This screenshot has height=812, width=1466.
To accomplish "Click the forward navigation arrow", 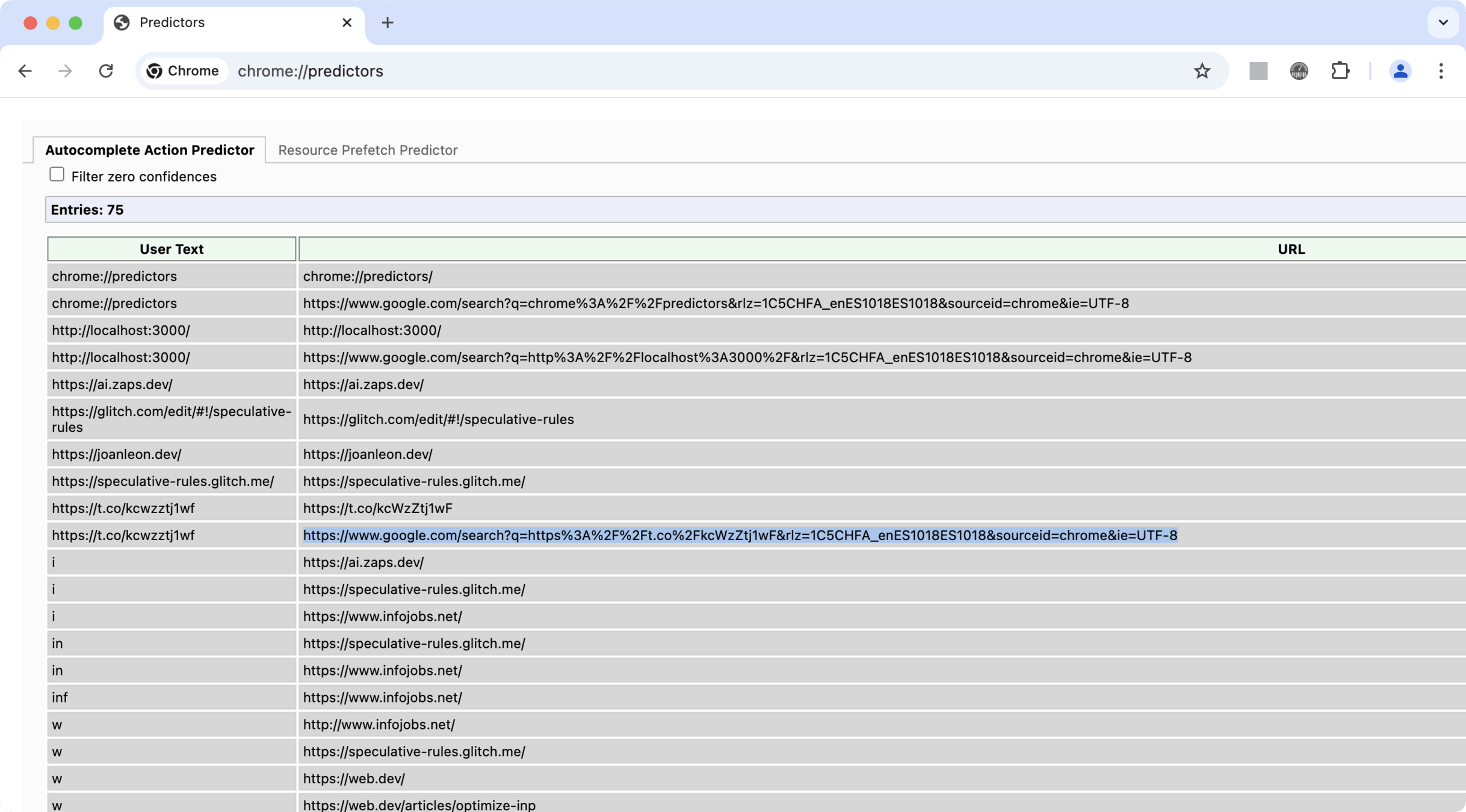I will pyautogui.click(x=65, y=71).
